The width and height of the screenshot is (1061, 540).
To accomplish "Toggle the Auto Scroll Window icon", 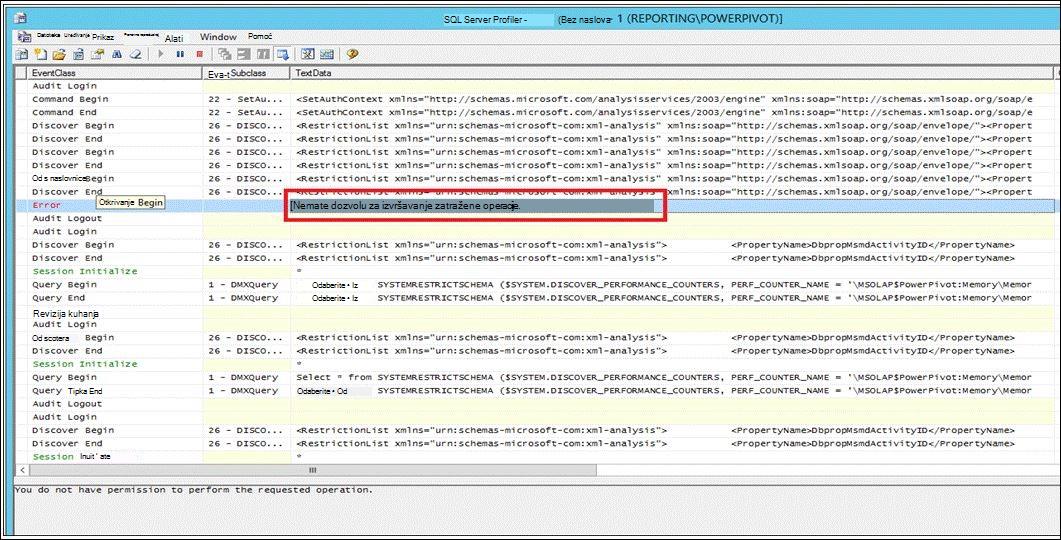I will tap(282, 54).
